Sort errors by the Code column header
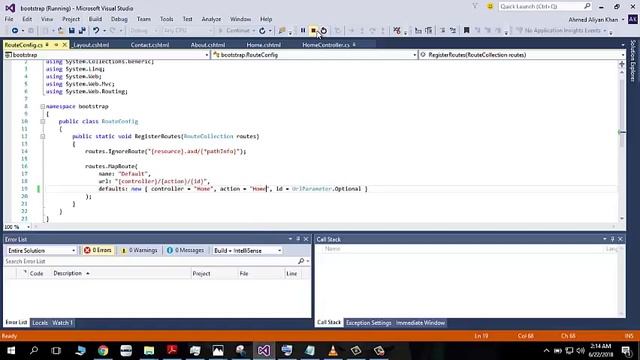This screenshot has width=640, height=360. click(x=36, y=273)
